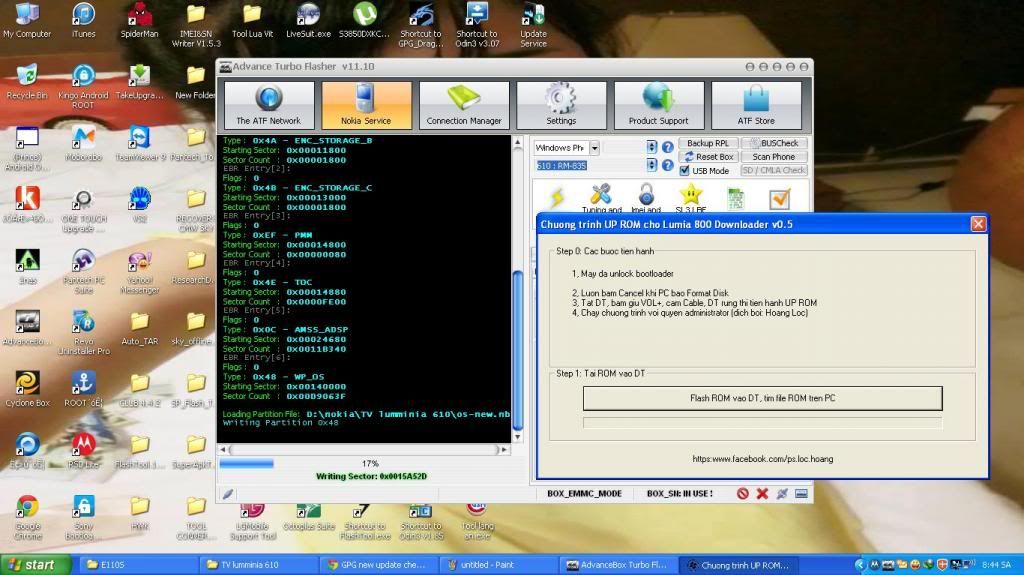Click the log's vertical scrollbar down arrow
This screenshot has height=575, width=1024.
click(x=518, y=436)
